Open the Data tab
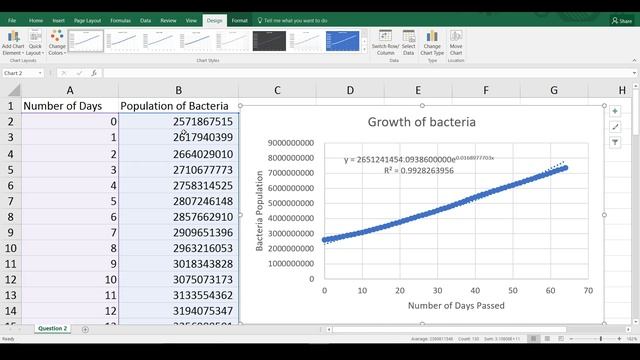This screenshot has height=360, width=640. tap(145, 20)
